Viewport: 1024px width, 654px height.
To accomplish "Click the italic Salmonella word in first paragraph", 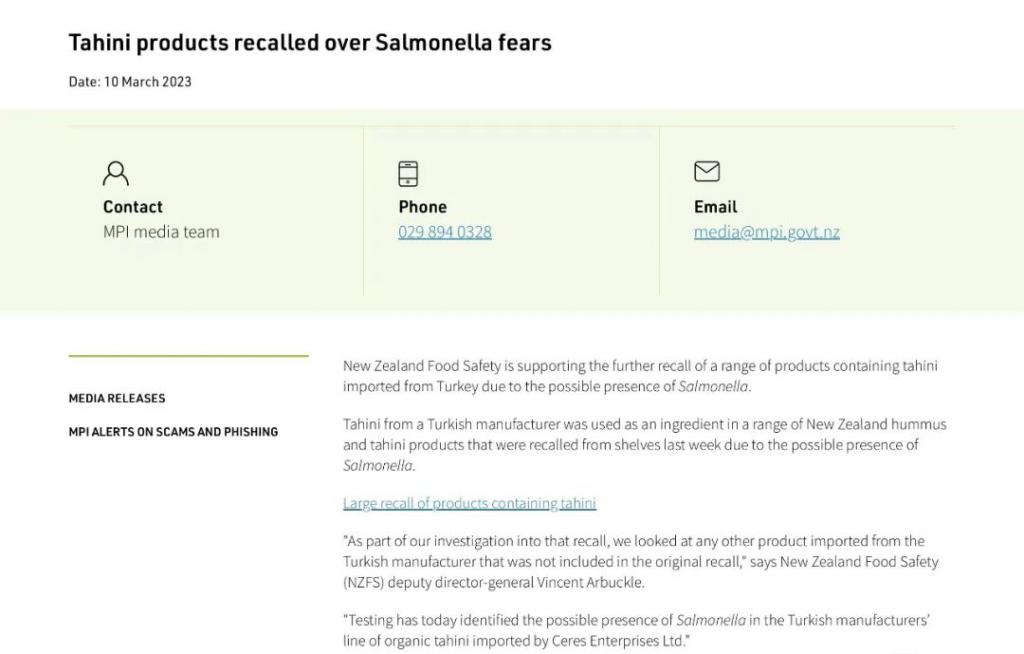I will (x=713, y=386).
